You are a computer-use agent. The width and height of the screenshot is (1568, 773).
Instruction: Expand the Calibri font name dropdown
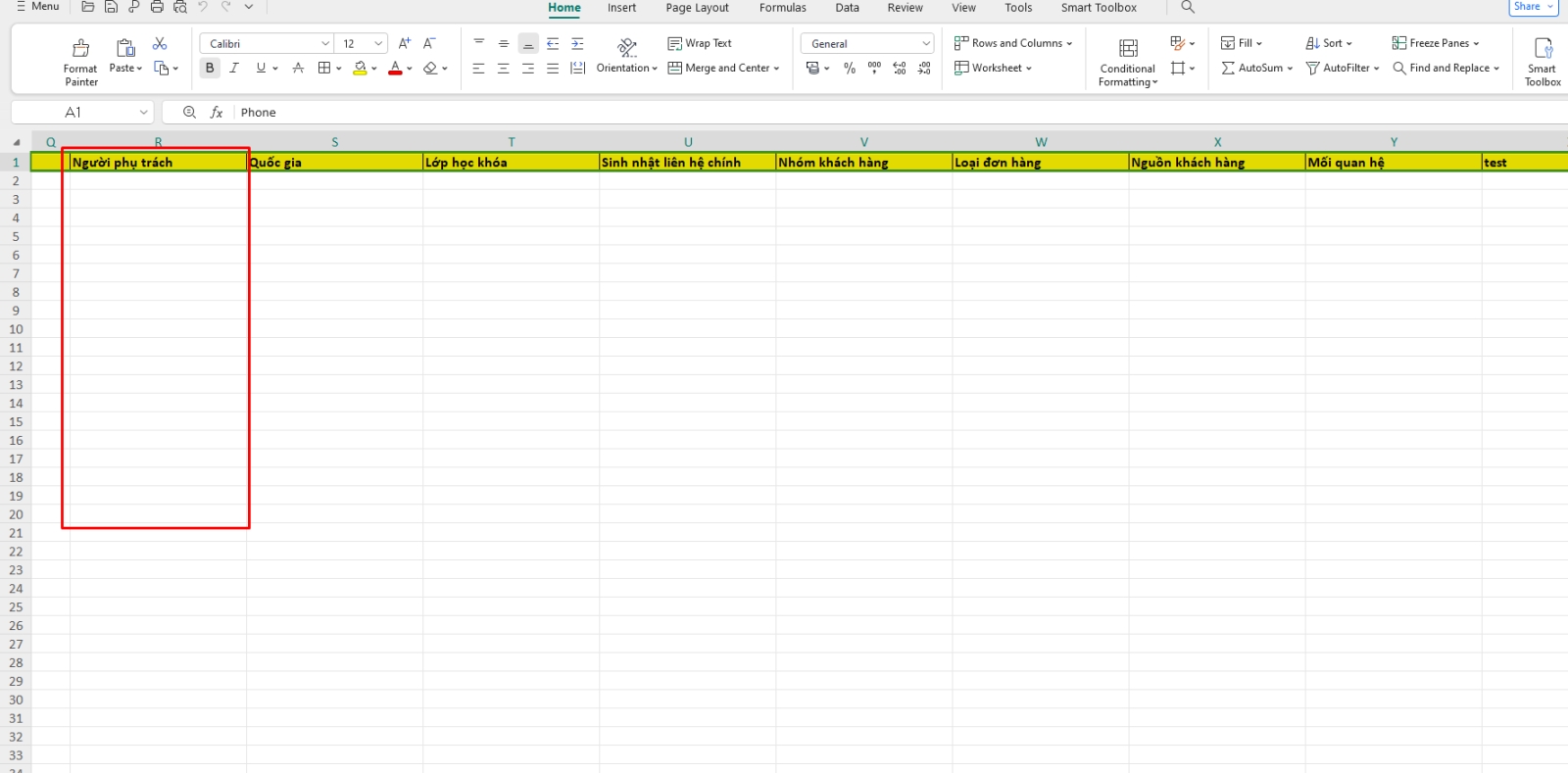click(x=325, y=44)
